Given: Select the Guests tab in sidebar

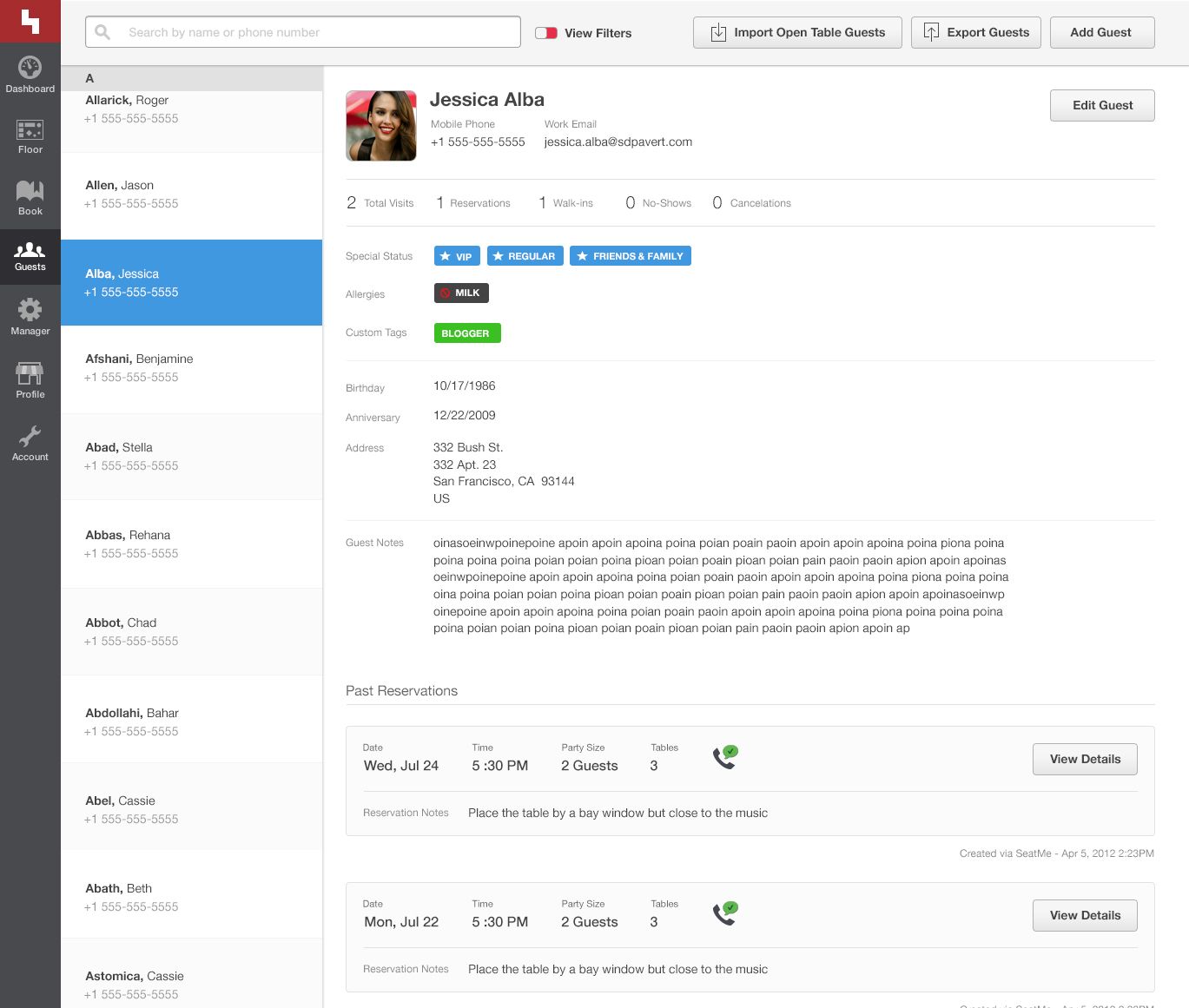Looking at the screenshot, I should pos(30,256).
